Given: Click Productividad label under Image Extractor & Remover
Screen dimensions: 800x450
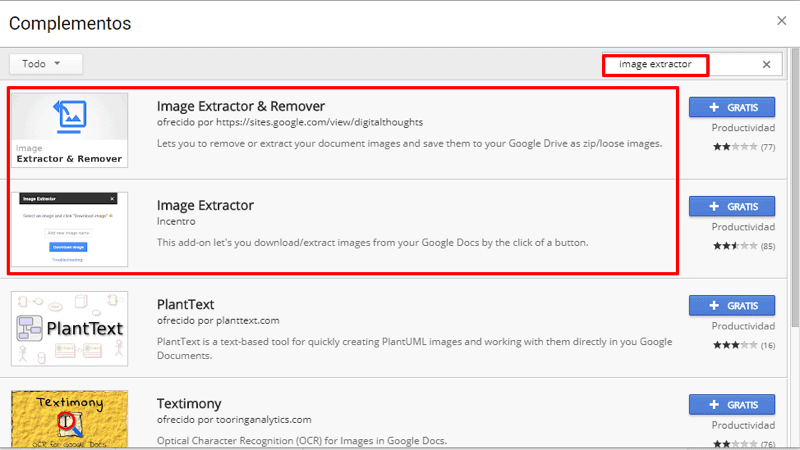Looking at the screenshot, I should [743, 128].
